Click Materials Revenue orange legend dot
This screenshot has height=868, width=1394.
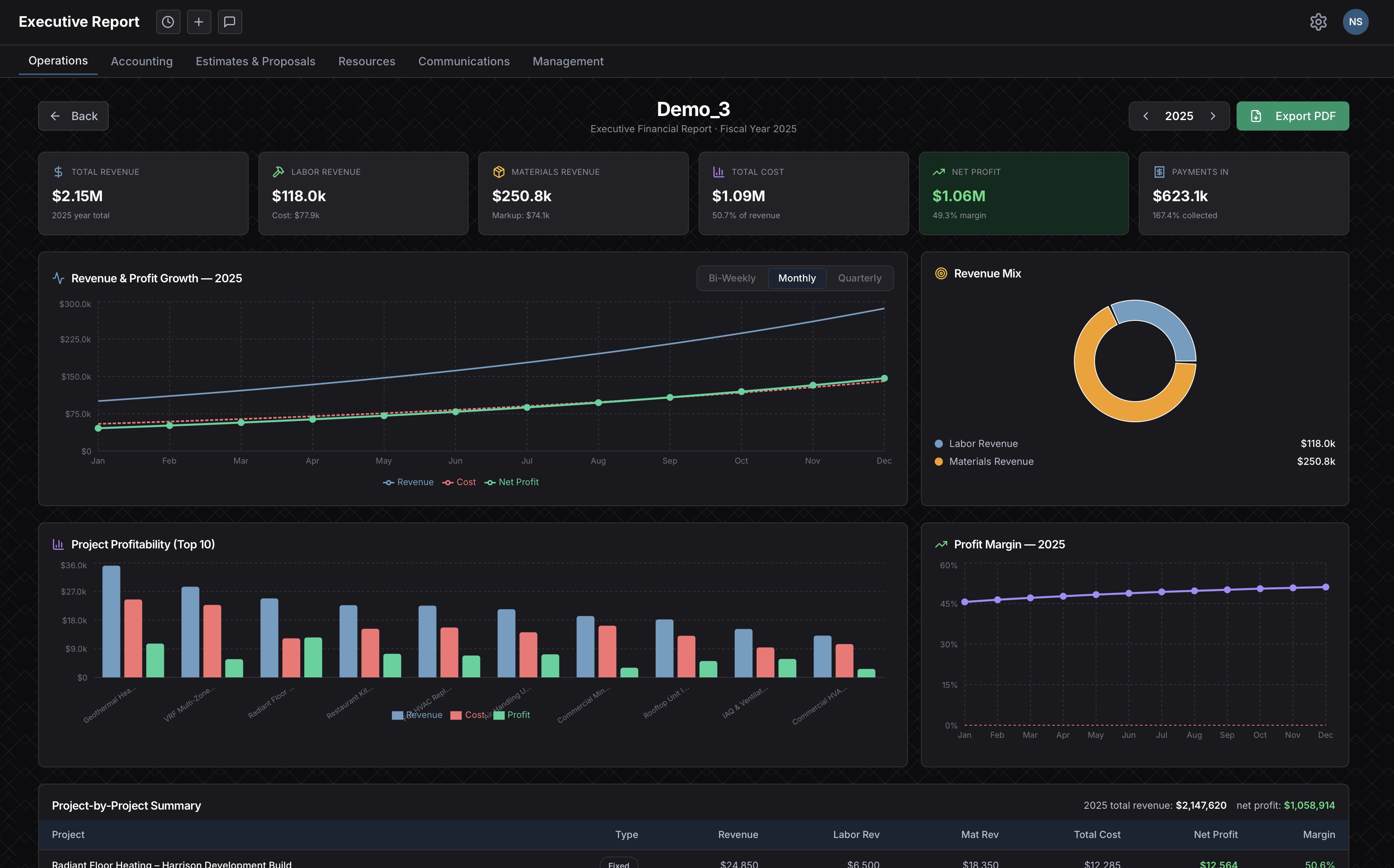pos(939,462)
